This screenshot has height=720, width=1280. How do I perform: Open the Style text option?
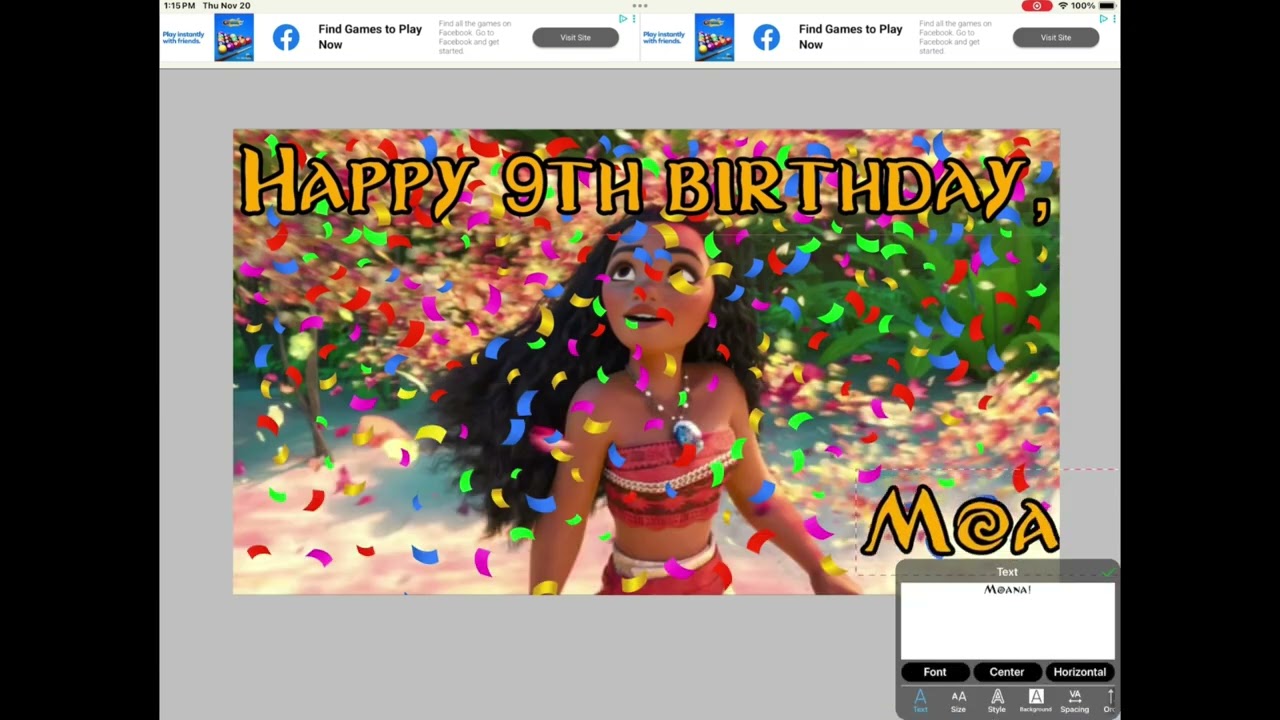(997, 701)
